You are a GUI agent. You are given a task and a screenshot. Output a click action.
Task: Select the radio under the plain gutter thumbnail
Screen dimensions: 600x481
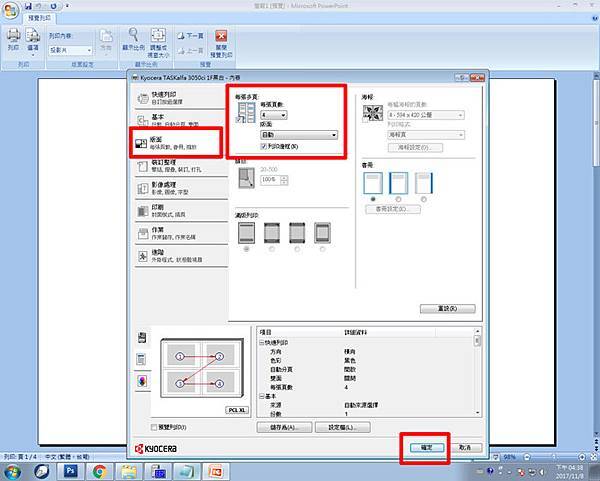(373, 199)
